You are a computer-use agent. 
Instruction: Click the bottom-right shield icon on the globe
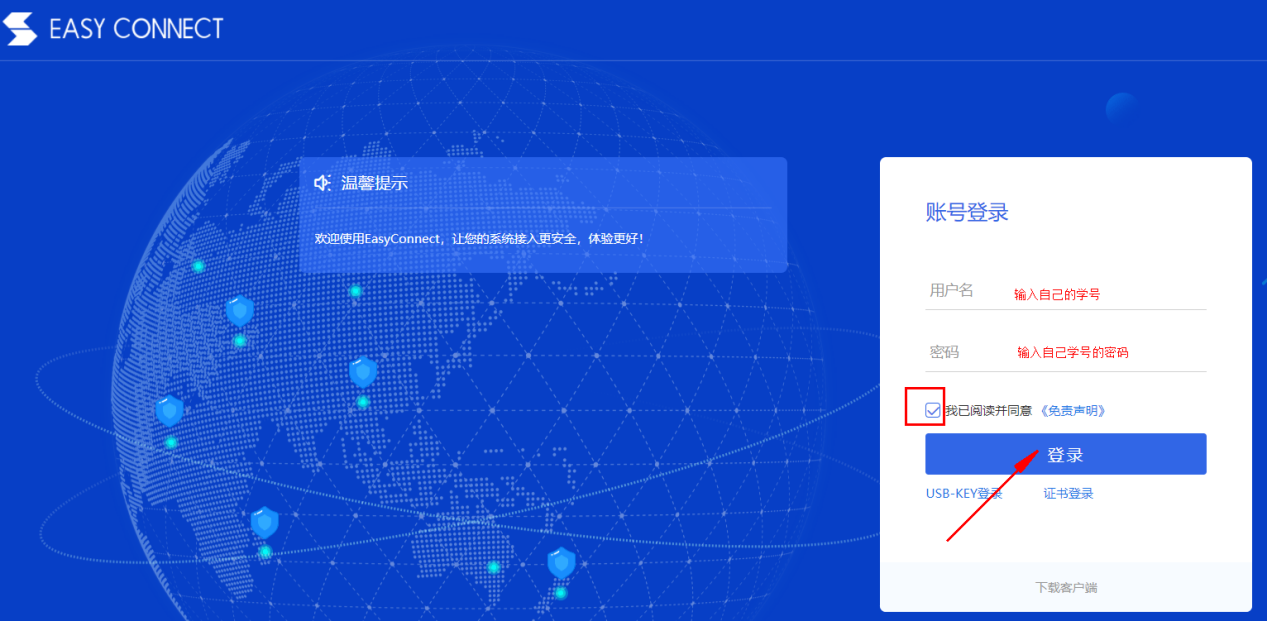point(561,563)
